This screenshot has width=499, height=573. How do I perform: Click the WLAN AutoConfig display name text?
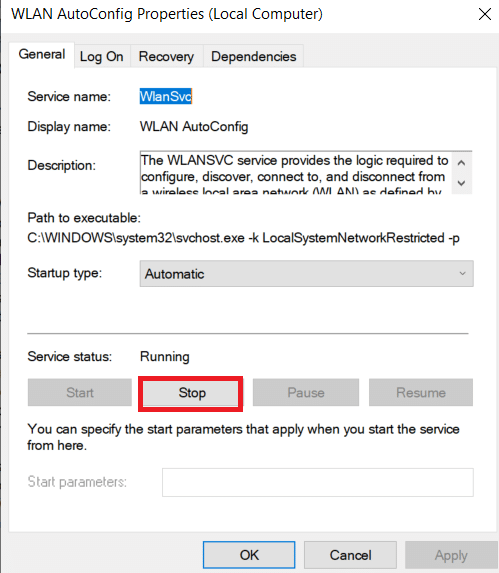click(x=194, y=127)
